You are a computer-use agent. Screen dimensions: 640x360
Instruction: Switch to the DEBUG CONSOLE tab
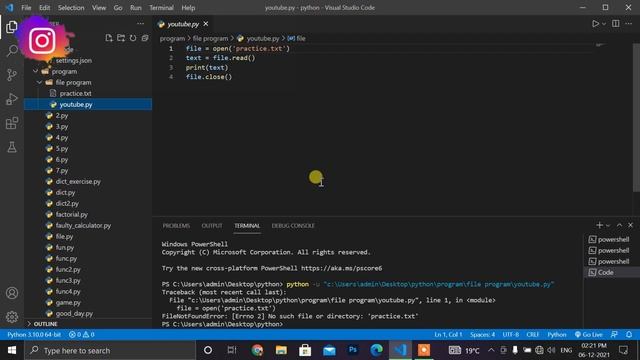[293, 226]
